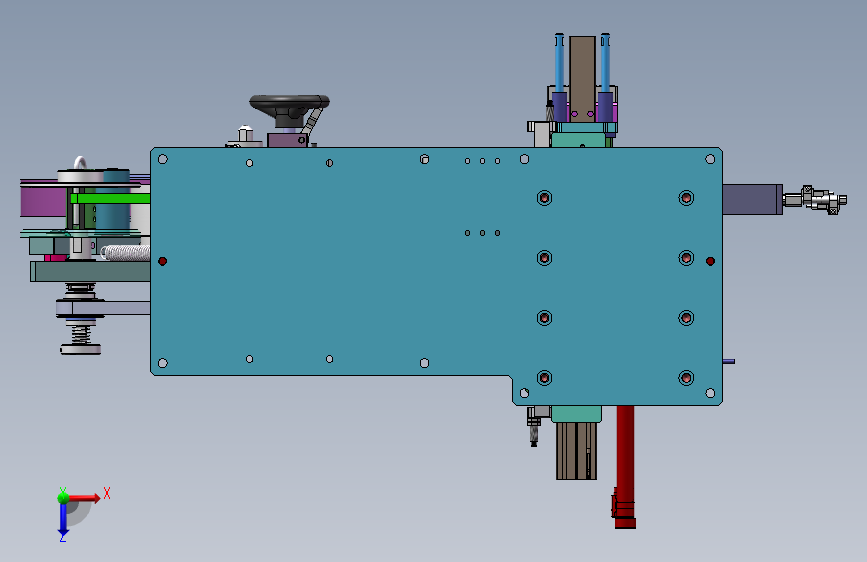
Task: Select the blue Z axis arrow of triad
Action: tap(63, 519)
